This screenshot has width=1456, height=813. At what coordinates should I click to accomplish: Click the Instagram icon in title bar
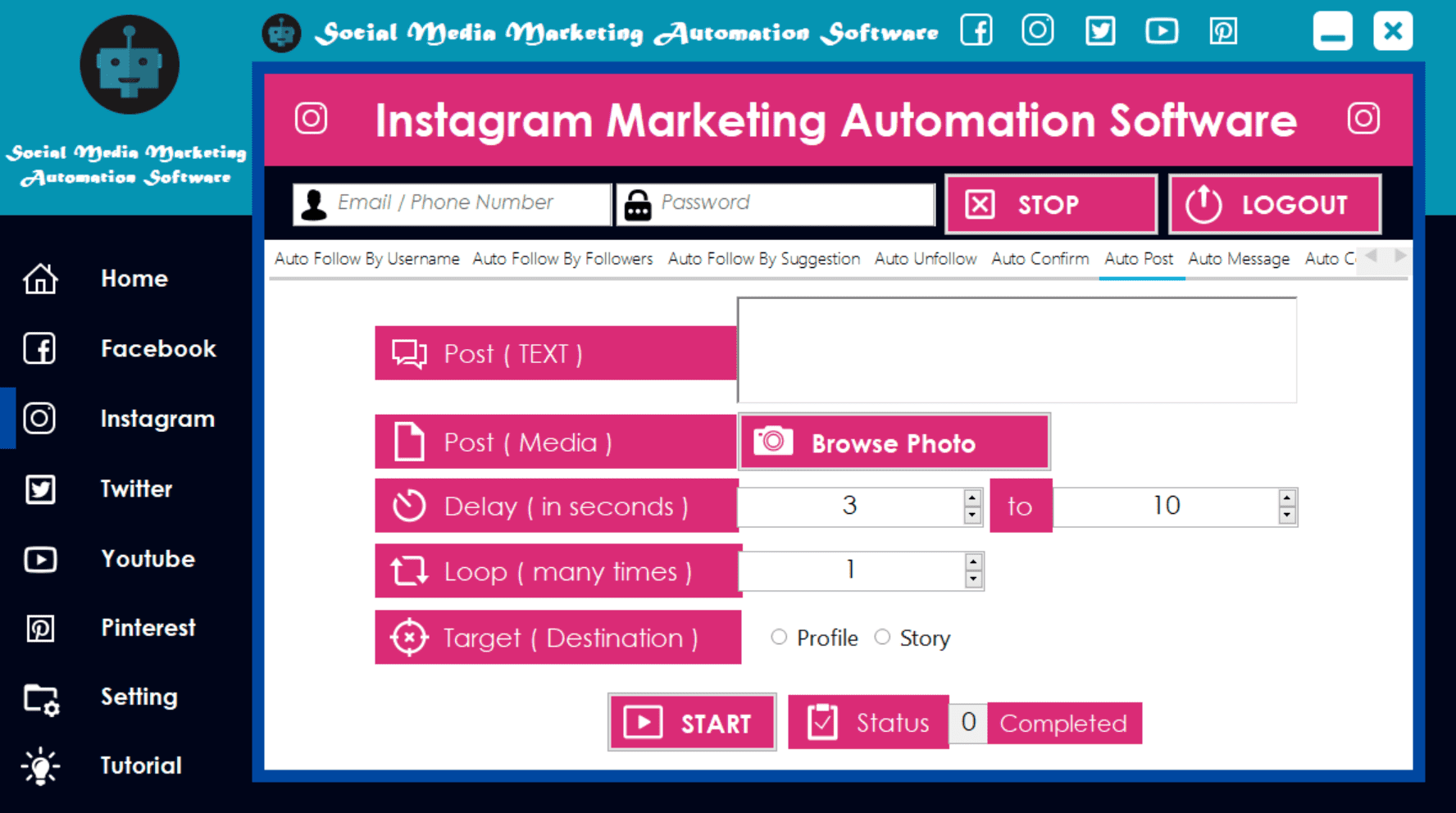tap(1038, 30)
